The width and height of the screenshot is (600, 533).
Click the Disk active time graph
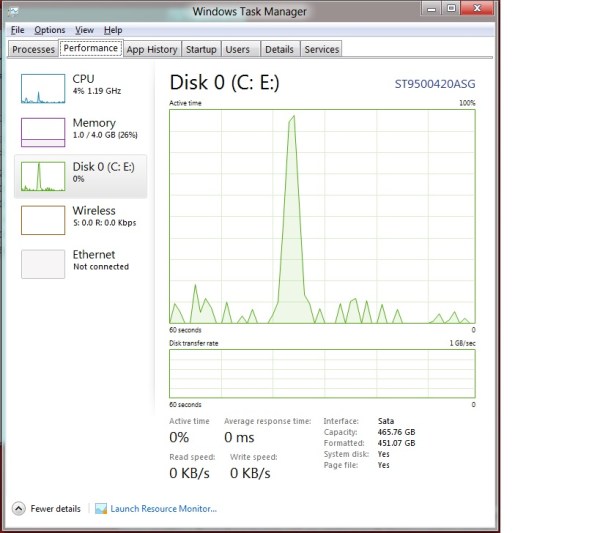pyautogui.click(x=322, y=216)
